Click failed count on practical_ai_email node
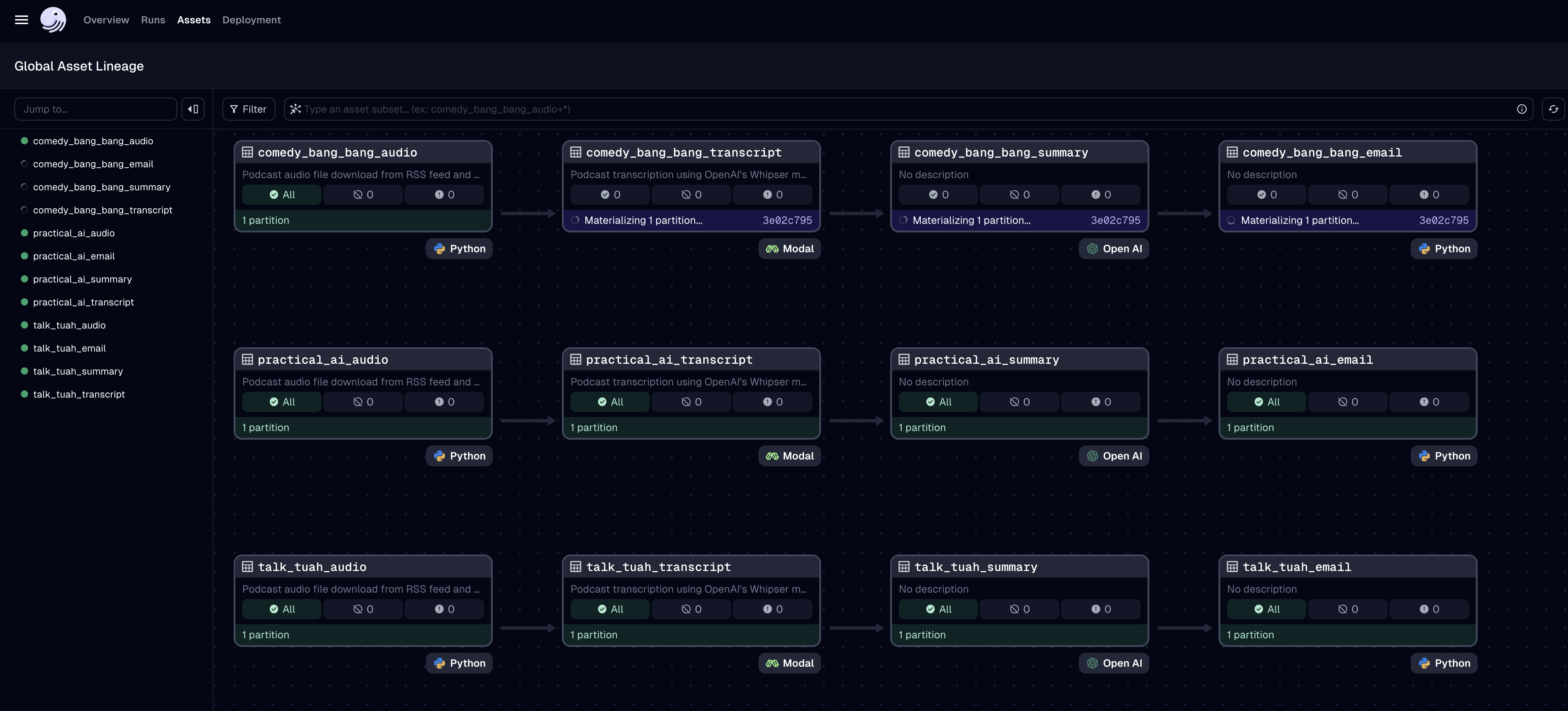Image resolution: width=1568 pixels, height=711 pixels. click(x=1429, y=402)
